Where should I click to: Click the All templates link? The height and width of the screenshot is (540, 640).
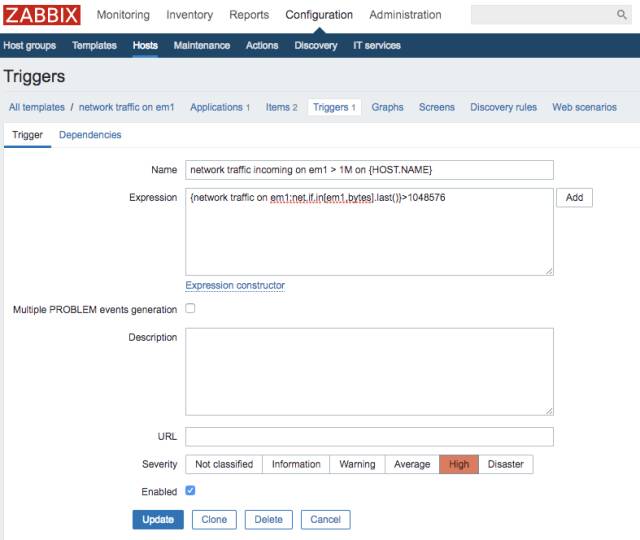[x=37, y=107]
